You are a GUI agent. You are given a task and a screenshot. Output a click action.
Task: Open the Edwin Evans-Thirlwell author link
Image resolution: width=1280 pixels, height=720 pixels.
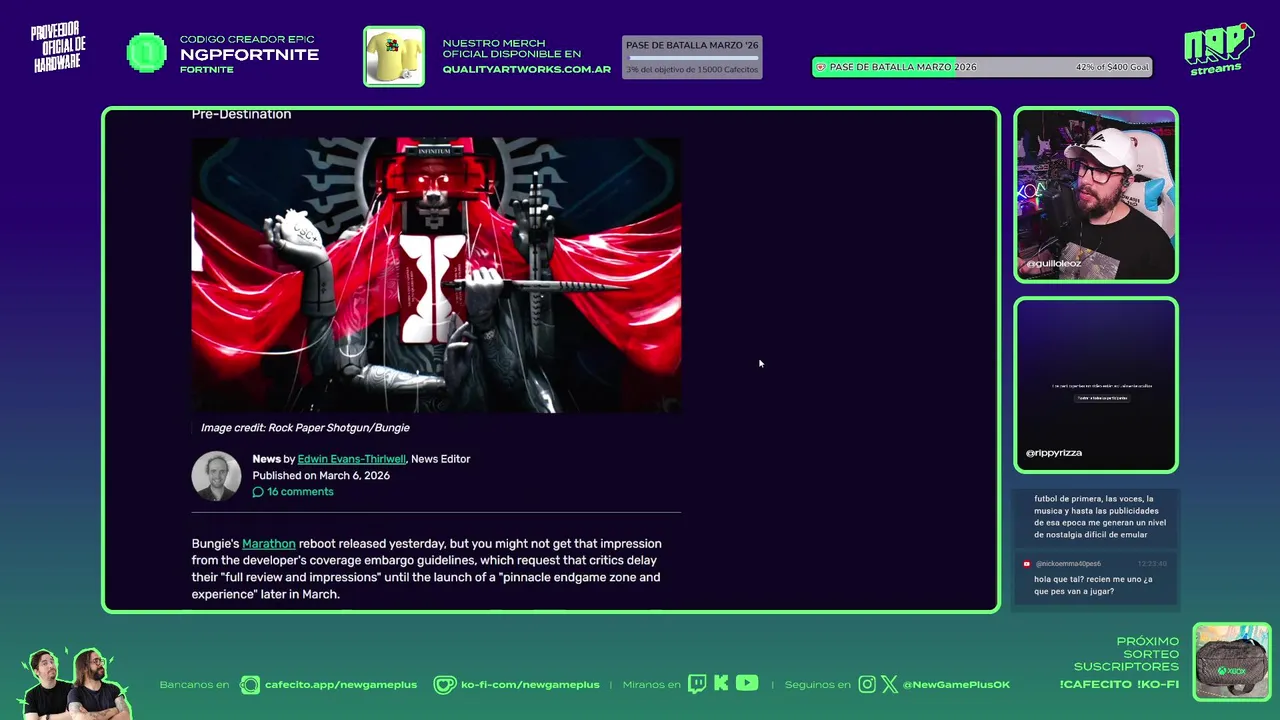tap(351, 459)
